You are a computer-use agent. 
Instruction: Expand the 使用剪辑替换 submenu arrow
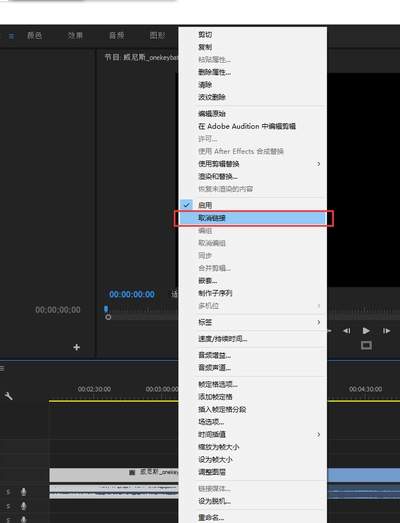coord(319,164)
